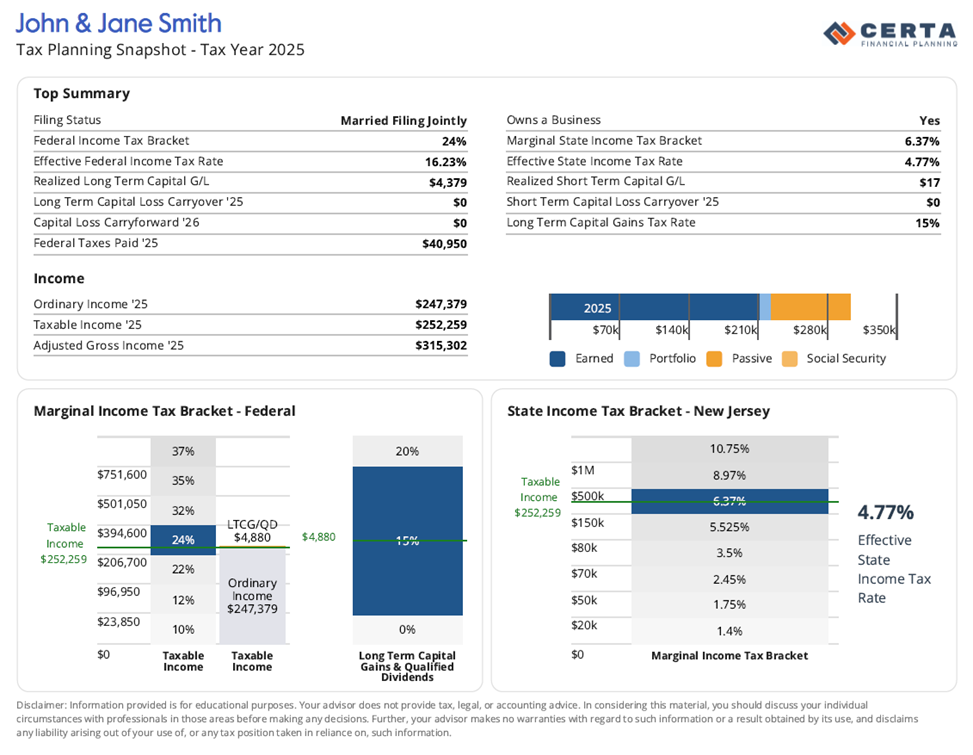Click the highlighted 6.37% New Jersey bracket bar
Image resolution: width=973 pixels, height=755 pixels.
(730, 501)
